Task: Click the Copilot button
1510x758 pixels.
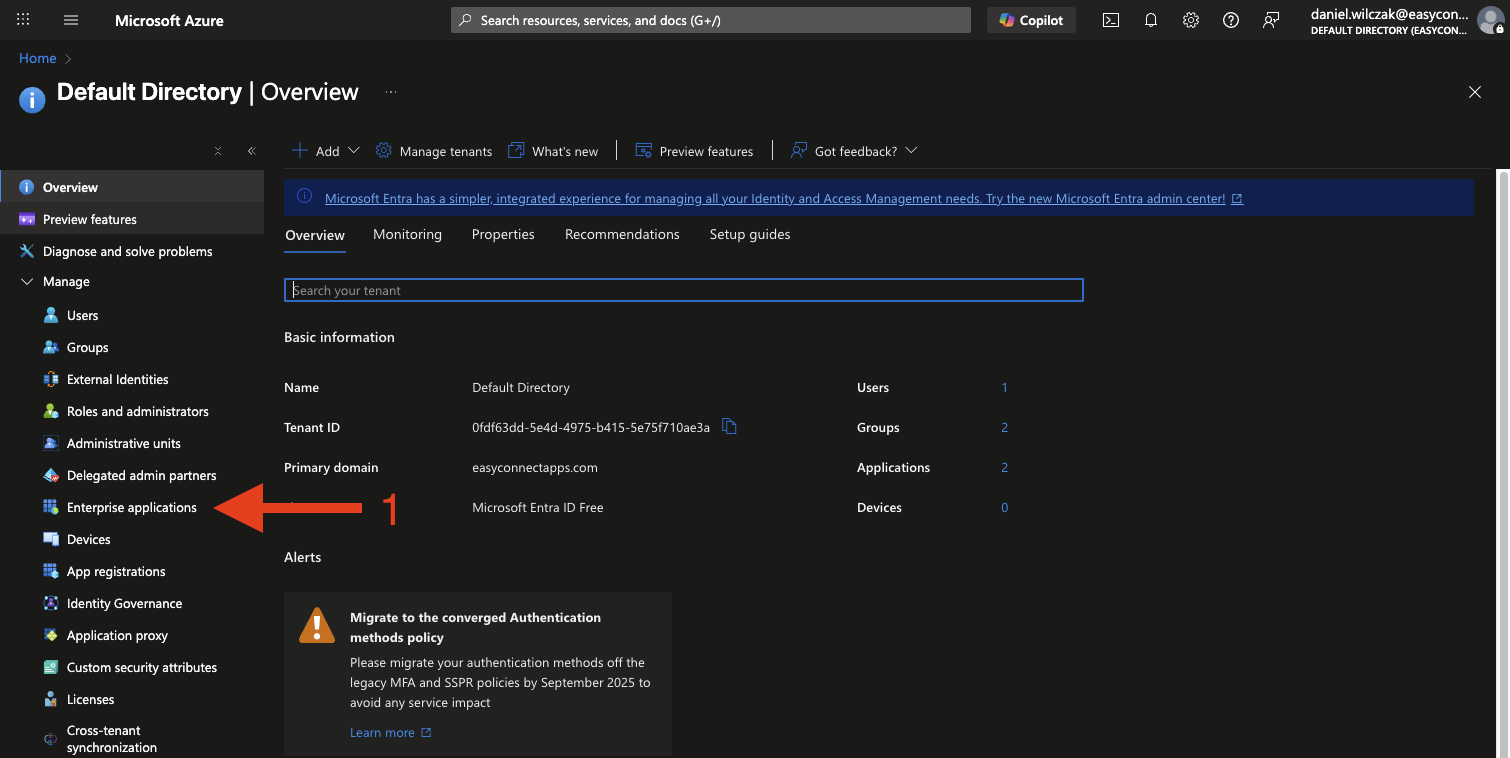Action: 1032,20
